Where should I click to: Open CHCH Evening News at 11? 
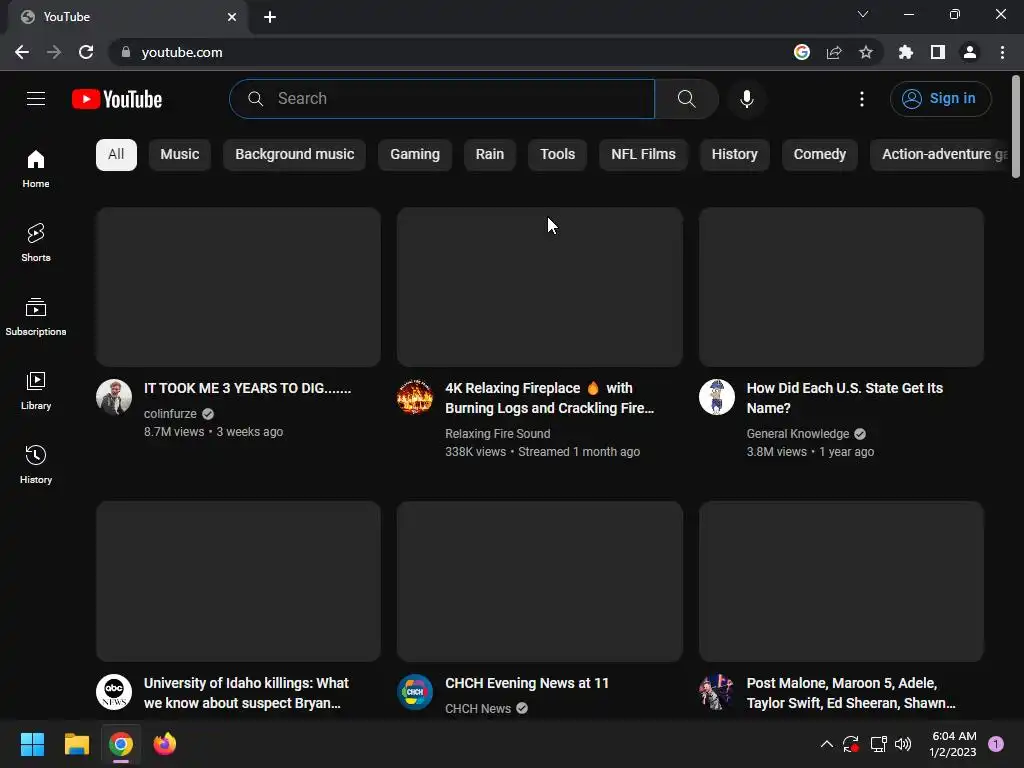(527, 683)
